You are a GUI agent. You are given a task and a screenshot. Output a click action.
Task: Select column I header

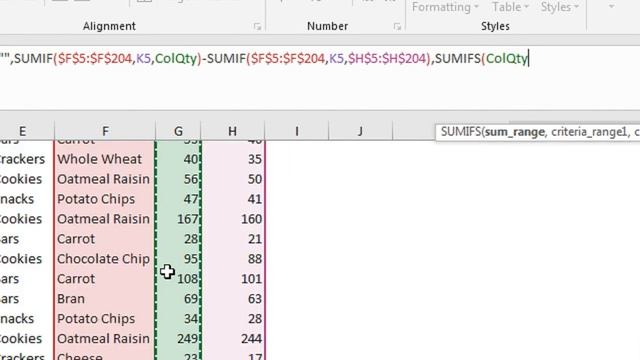pos(297,131)
